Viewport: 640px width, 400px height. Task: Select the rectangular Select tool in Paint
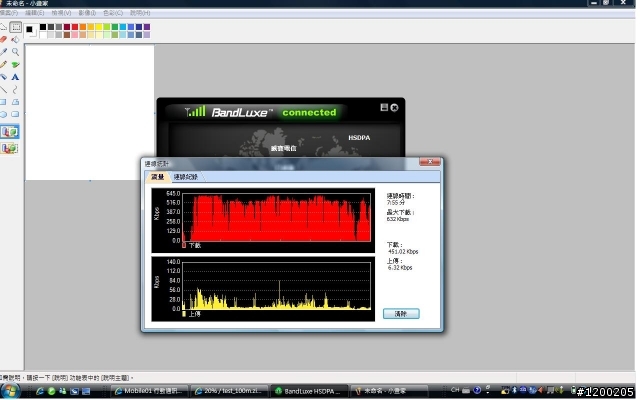point(16,27)
